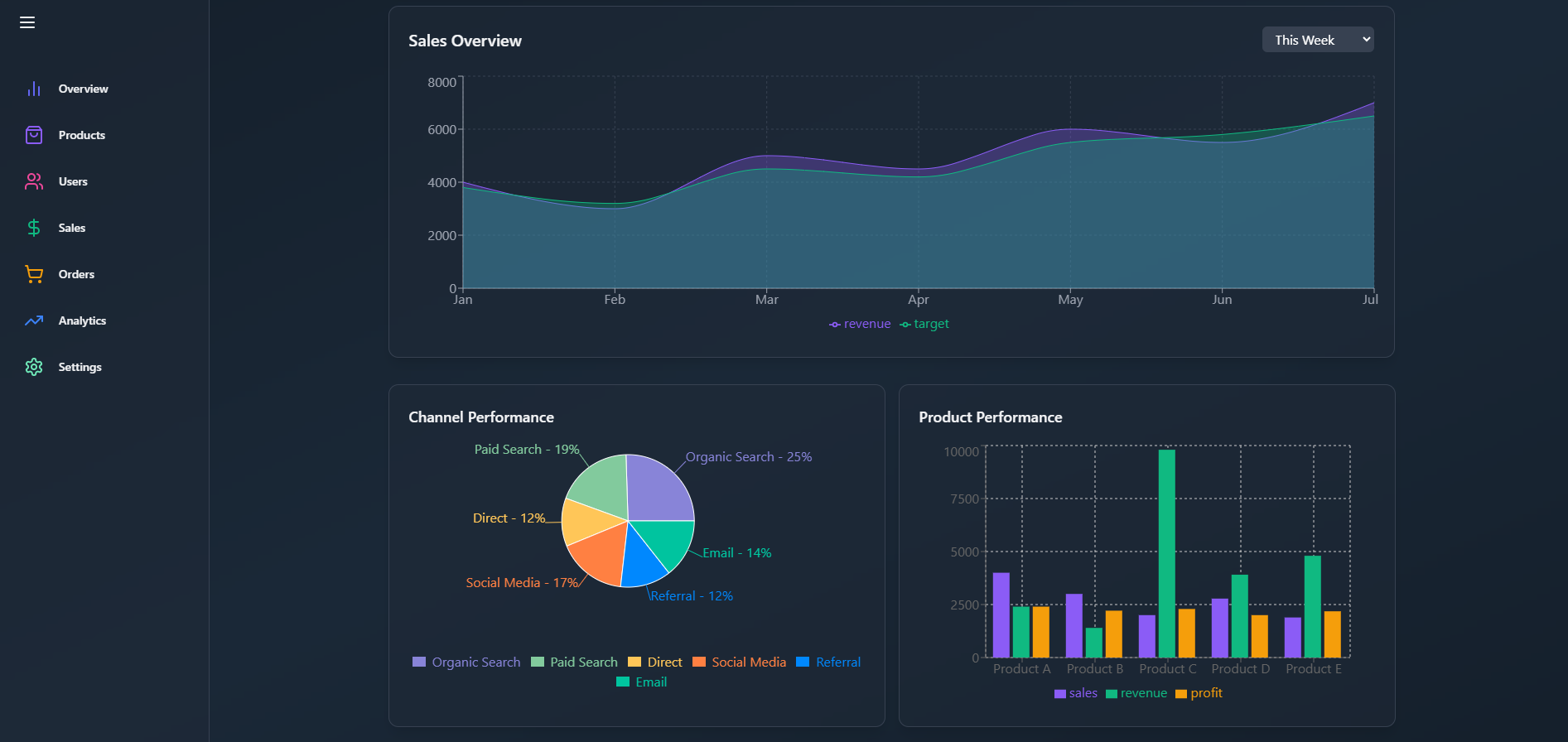1568x742 pixels.
Task: Click the Products shopping bag icon
Action: [34, 135]
